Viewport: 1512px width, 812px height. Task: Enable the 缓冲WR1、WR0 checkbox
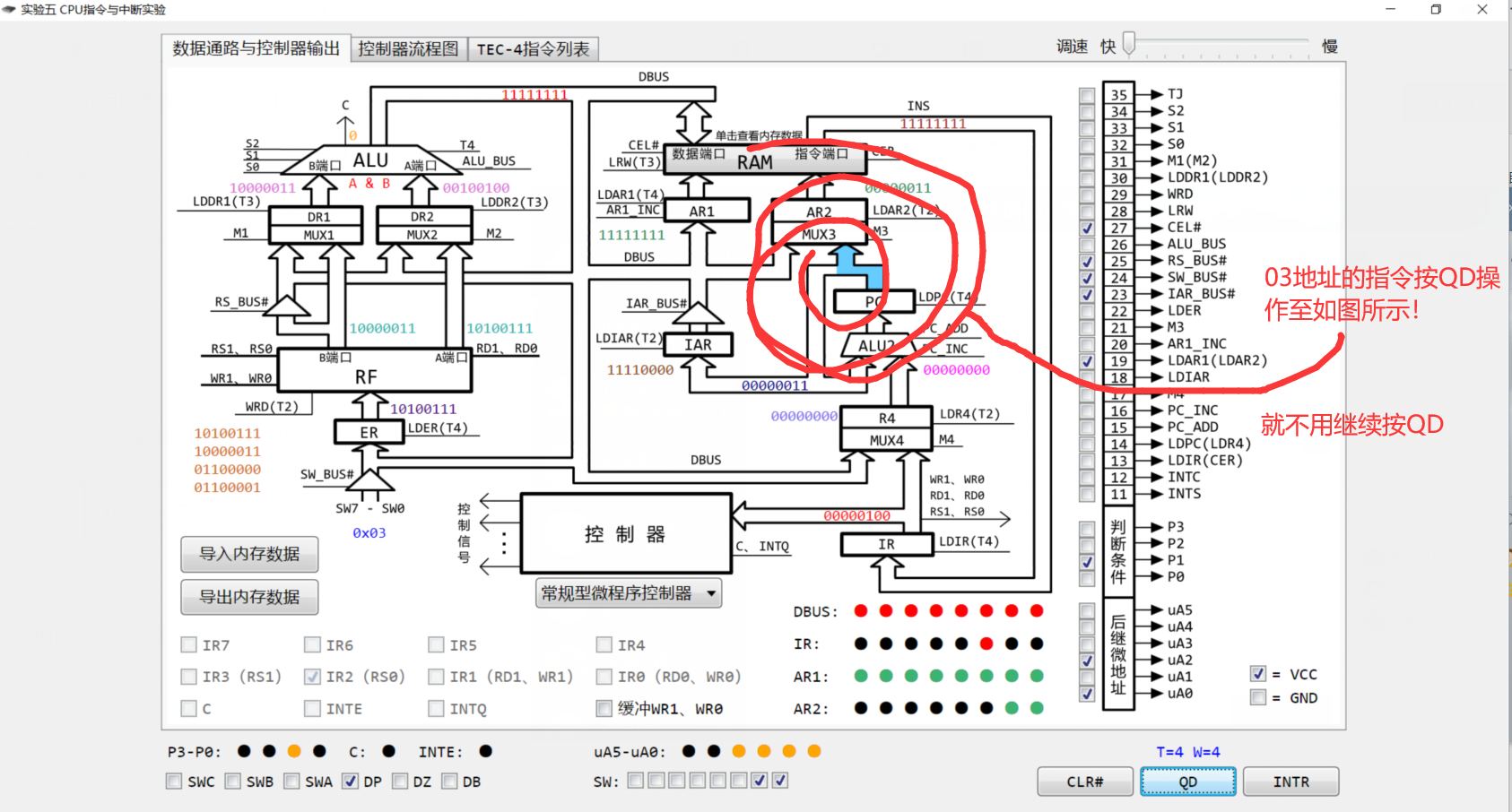point(604,709)
